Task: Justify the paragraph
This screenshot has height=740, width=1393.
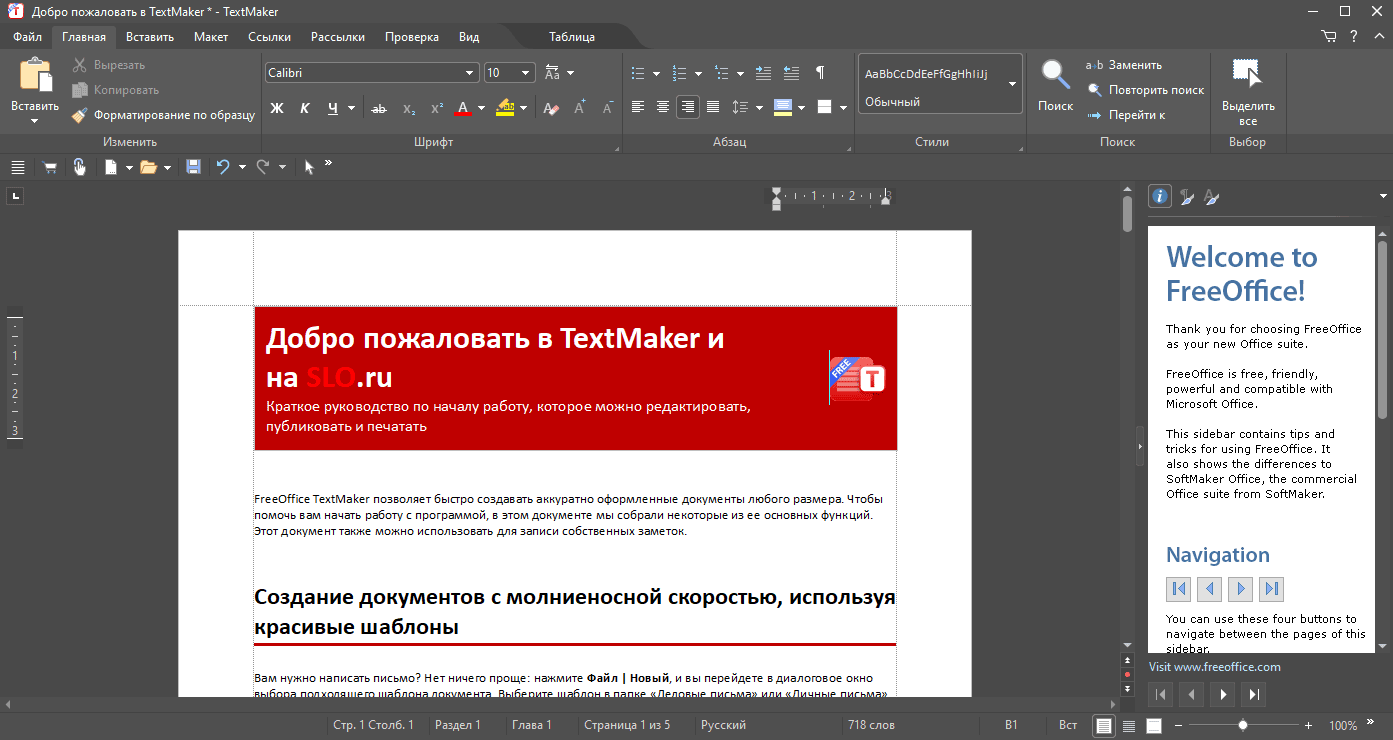Action: tap(713, 107)
